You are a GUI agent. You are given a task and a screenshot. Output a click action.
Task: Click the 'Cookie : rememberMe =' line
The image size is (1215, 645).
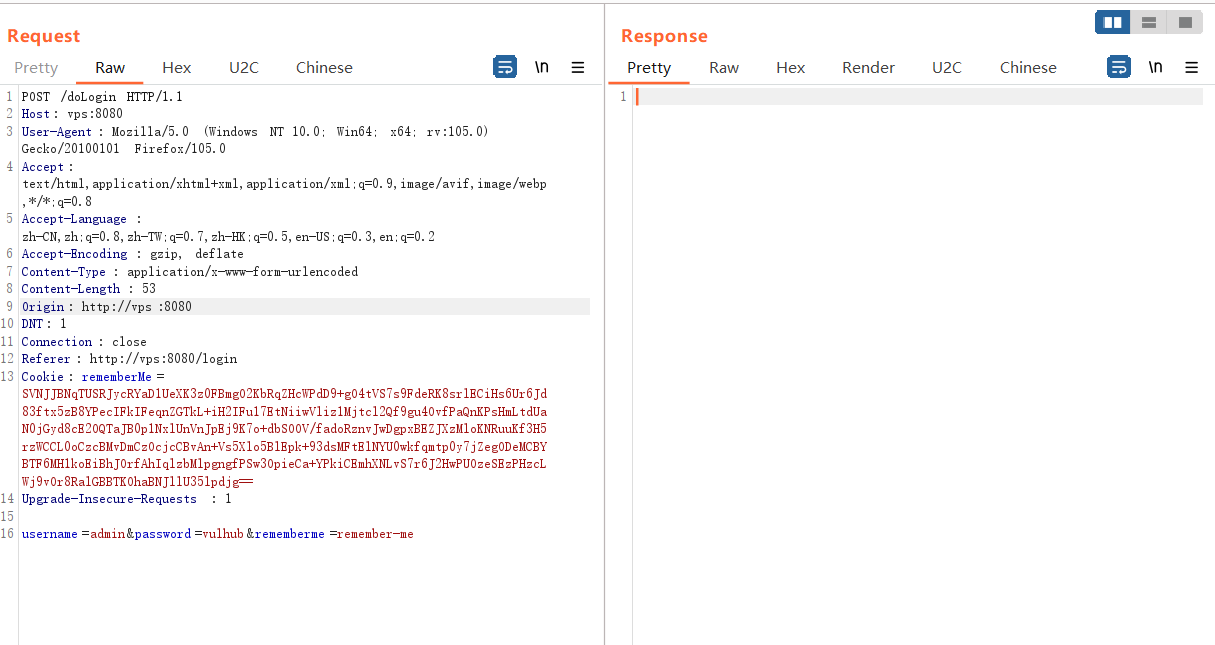(93, 377)
